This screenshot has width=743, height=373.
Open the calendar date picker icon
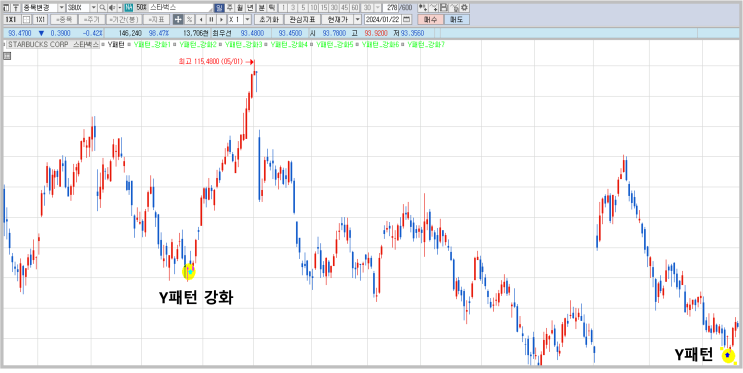[x=407, y=19]
